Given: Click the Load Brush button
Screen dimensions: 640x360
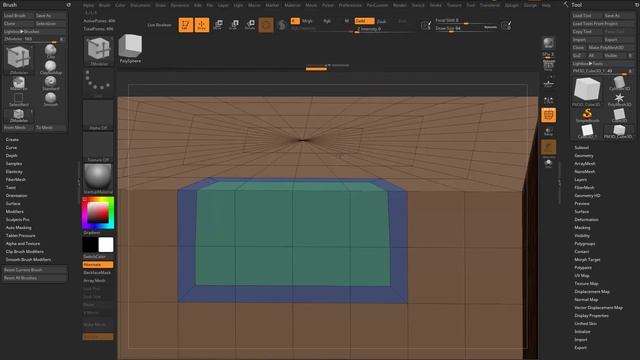Looking at the screenshot, I should [18, 16].
